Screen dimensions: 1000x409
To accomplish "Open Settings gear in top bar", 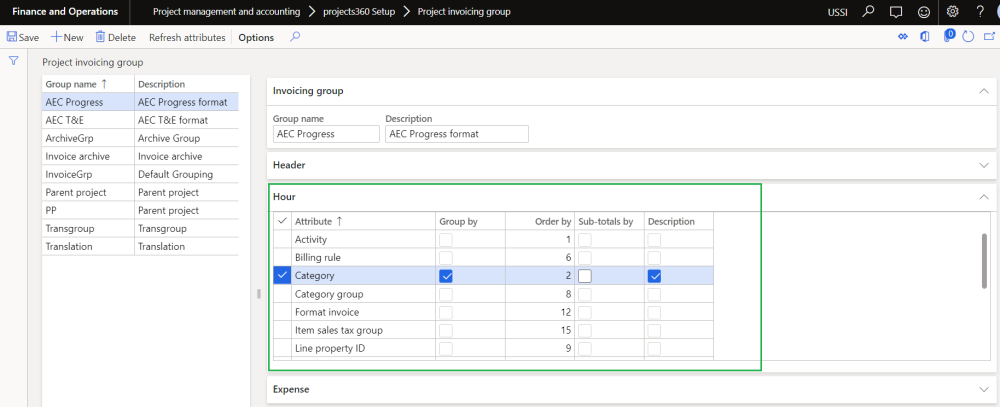I will 952,12.
